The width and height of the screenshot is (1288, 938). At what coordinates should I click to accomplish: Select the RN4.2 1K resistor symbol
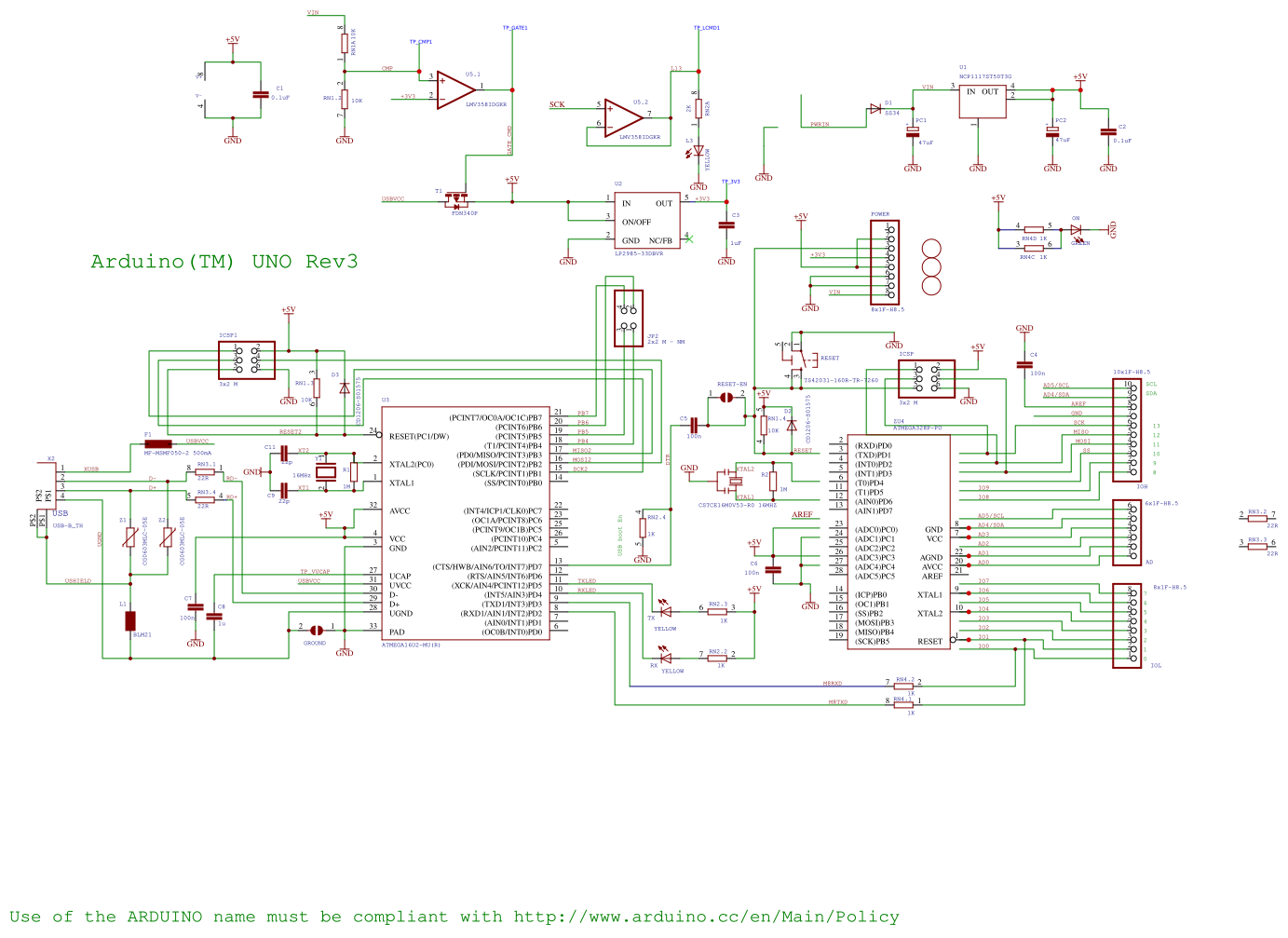904,687
